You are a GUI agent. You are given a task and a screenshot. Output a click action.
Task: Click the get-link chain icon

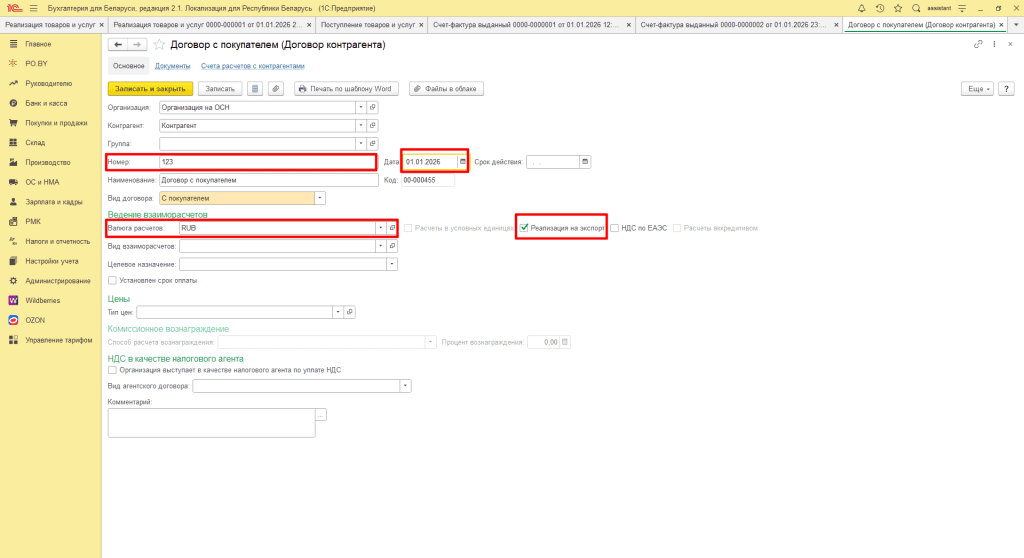coord(978,45)
